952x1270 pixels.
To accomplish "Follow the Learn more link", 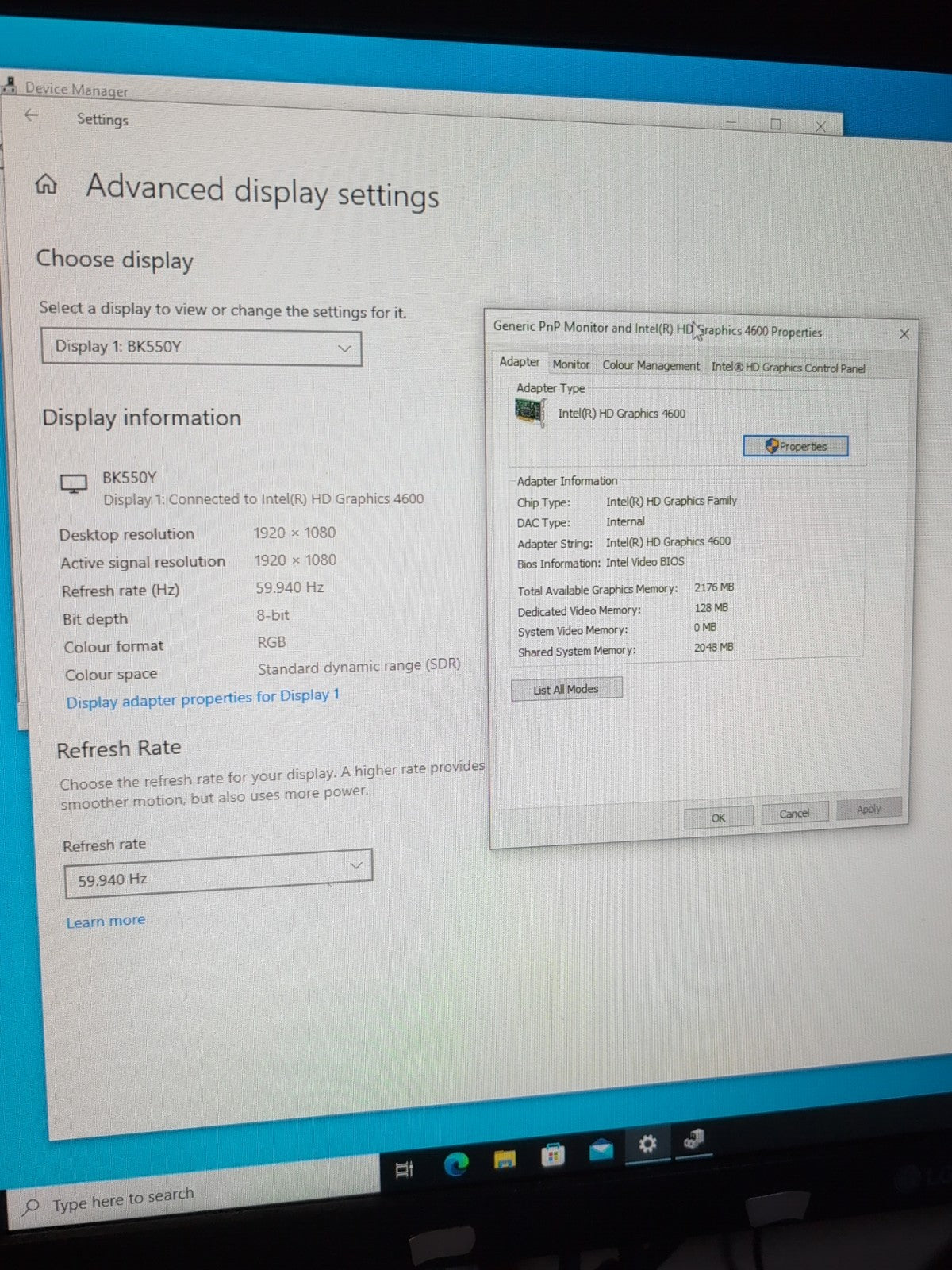I will 106,922.
